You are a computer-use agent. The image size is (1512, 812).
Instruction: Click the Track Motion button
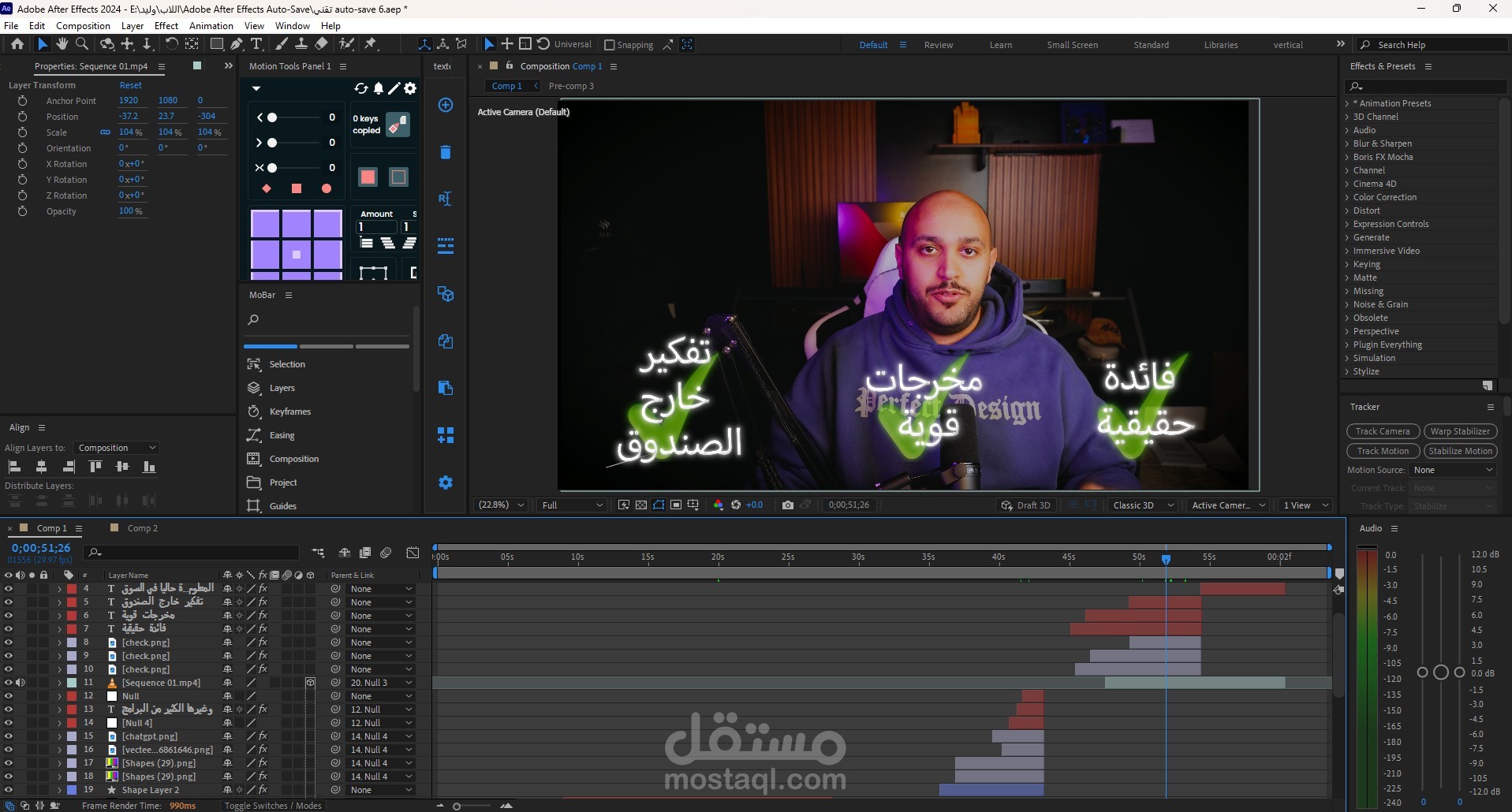click(1382, 451)
